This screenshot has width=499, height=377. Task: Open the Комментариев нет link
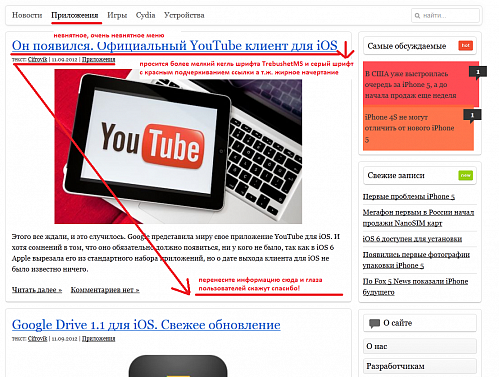(x=105, y=290)
